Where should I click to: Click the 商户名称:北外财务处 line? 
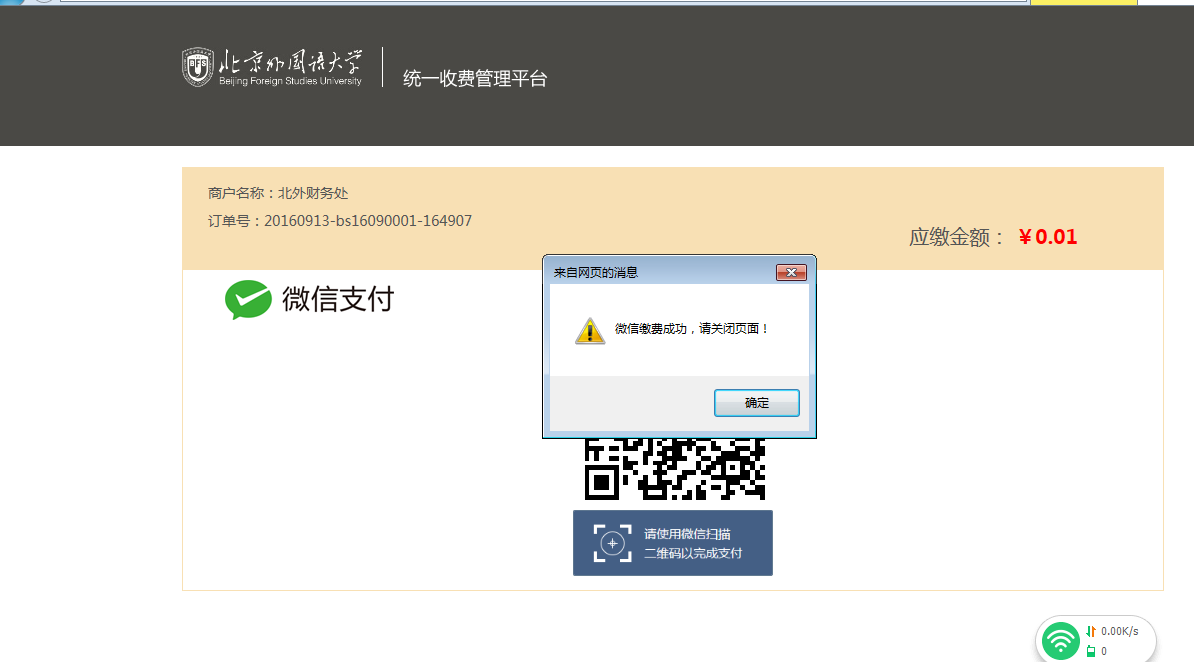(x=278, y=193)
